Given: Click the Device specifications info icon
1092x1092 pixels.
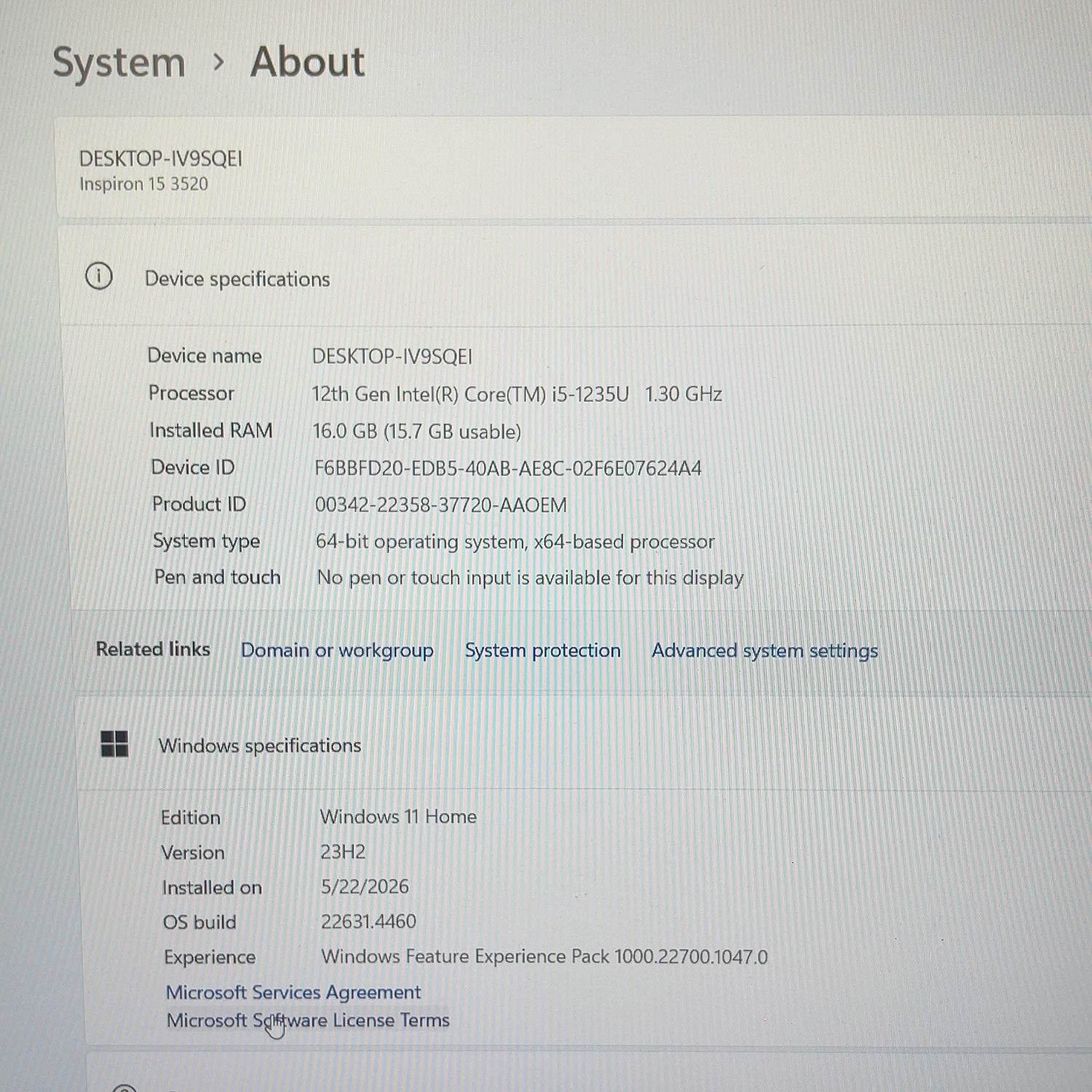Looking at the screenshot, I should 99,277.
